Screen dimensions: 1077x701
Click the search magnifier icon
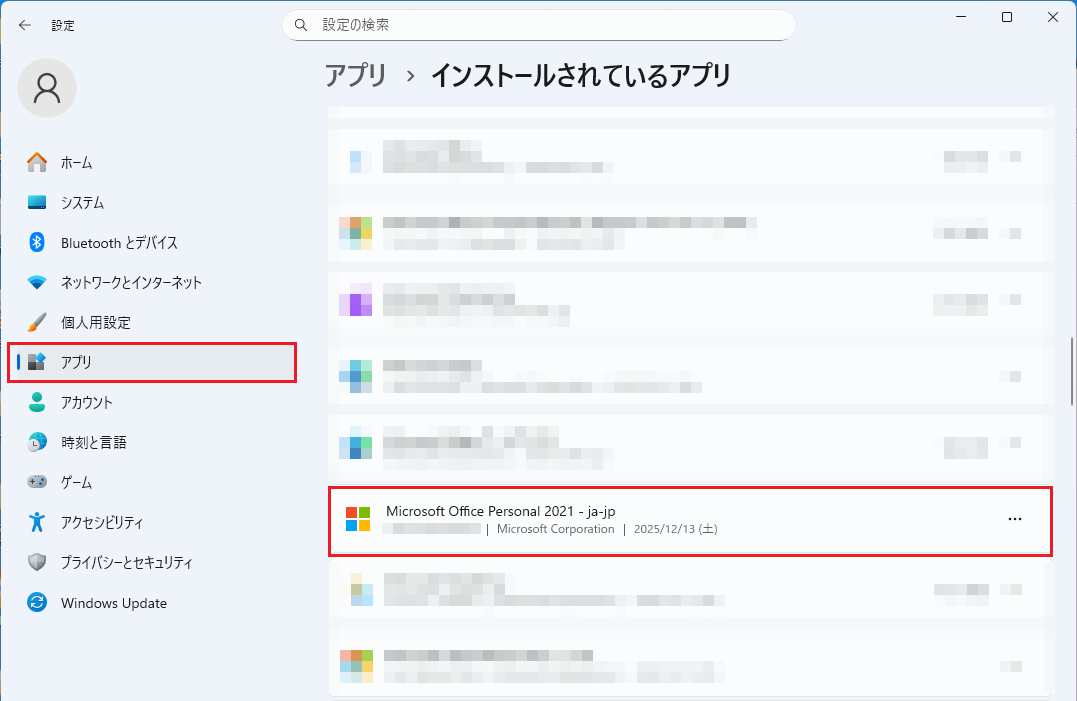pos(301,25)
